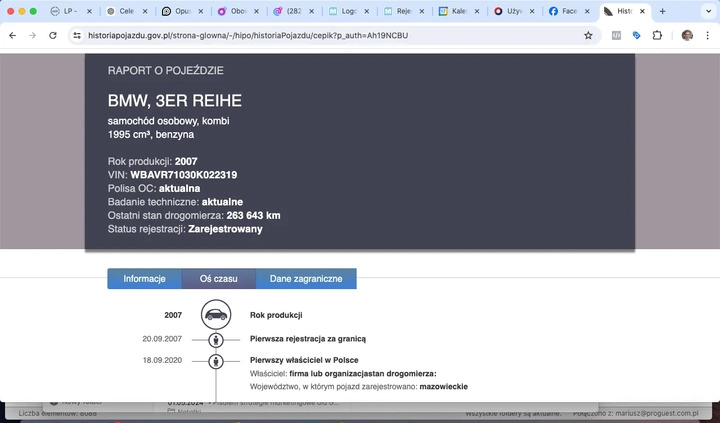Select the VIN number WBAVR71030K022319

(x=184, y=175)
